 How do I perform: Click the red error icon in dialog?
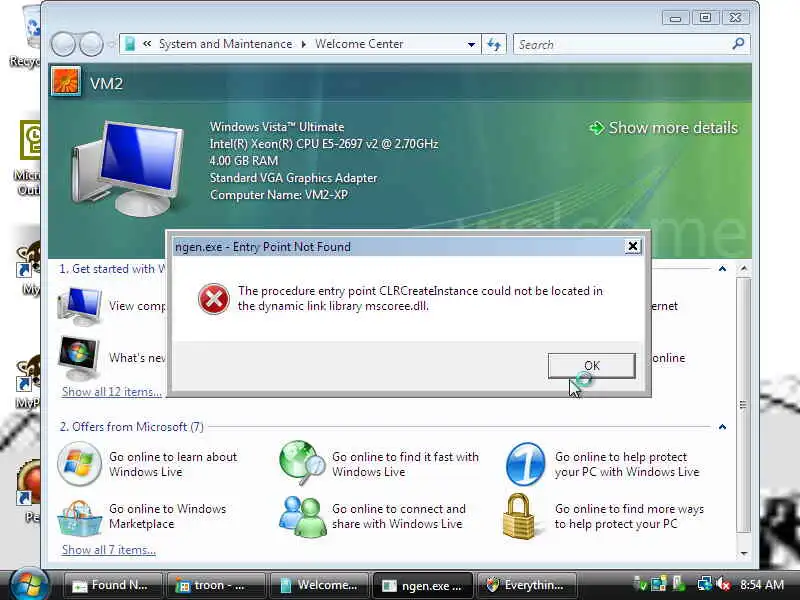(213, 298)
